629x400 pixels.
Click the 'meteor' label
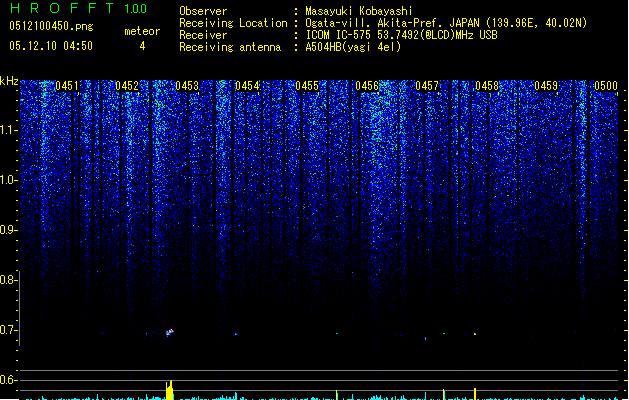(x=142, y=31)
